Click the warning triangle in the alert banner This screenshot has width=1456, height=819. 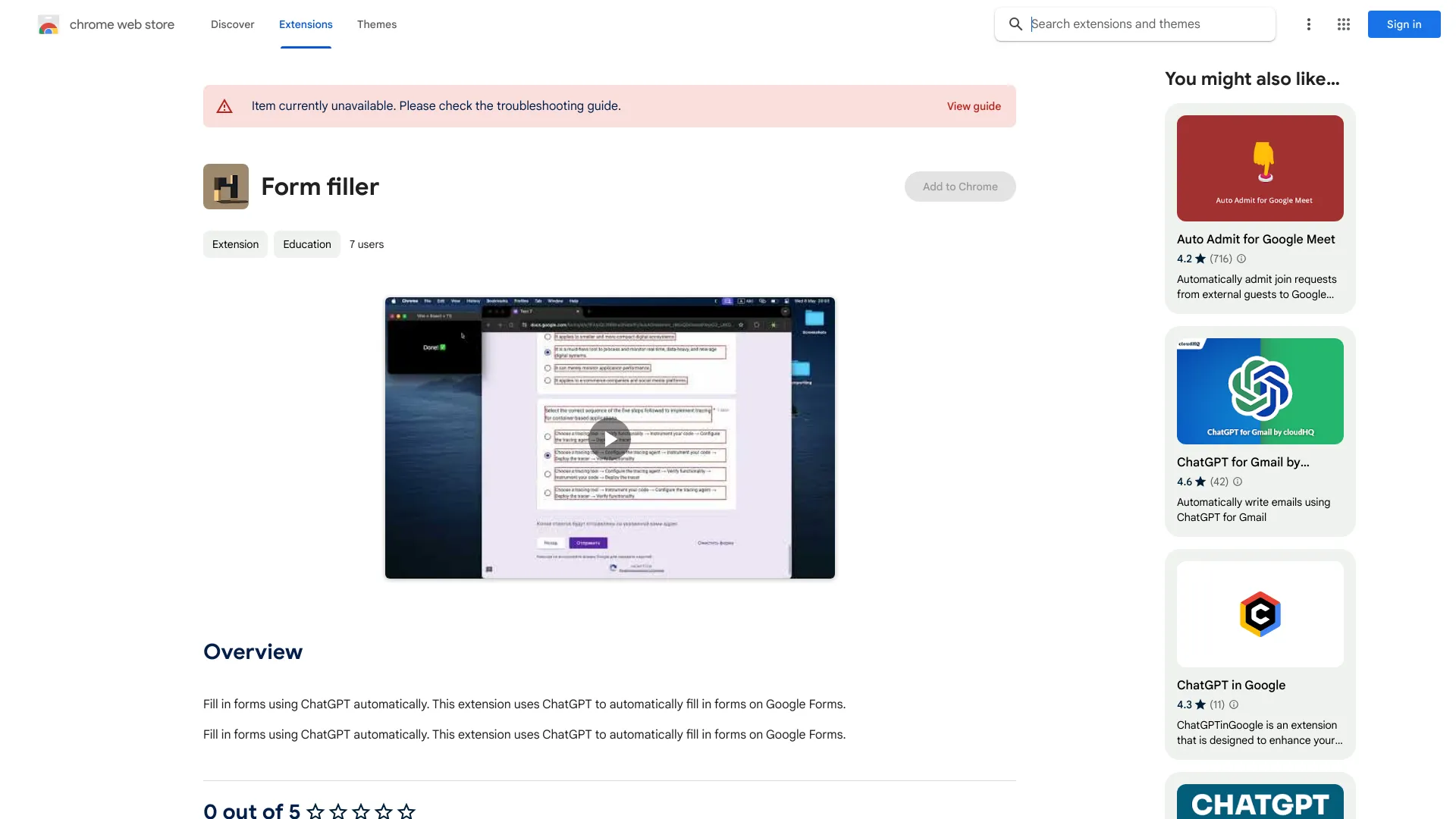pyautogui.click(x=224, y=106)
